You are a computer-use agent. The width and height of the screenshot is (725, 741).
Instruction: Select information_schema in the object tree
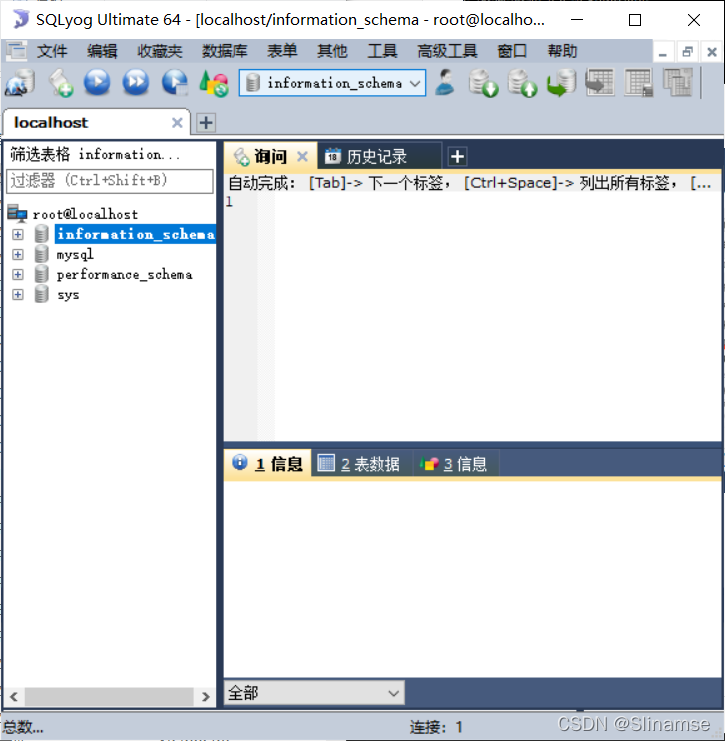click(136, 234)
